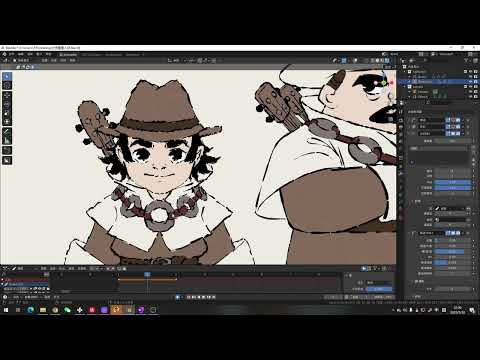Open the viewport 选择 (Select) menu
The image size is (480, 360).
(x=54, y=60)
